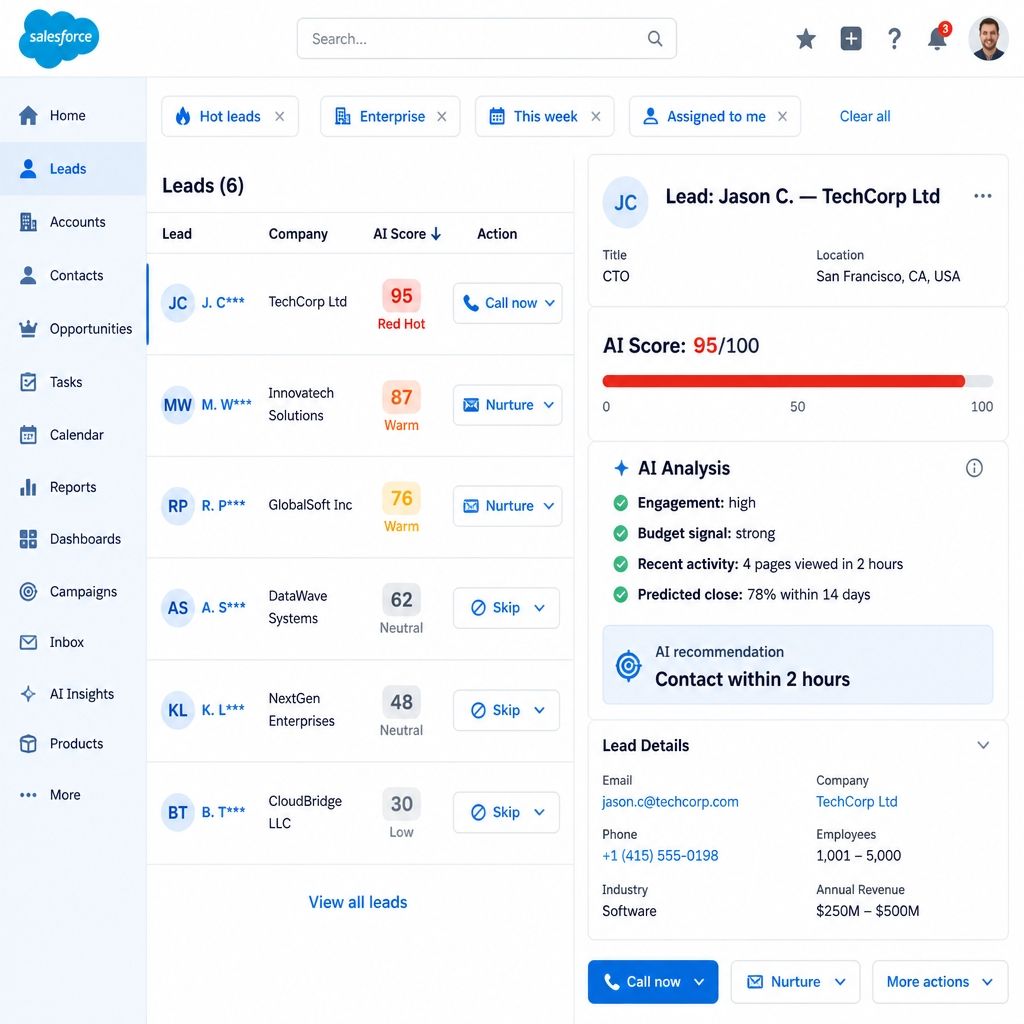Expand Nurture dropdown for GlobalSoft Inc
Viewport: 1024px width, 1024px height.
549,506
